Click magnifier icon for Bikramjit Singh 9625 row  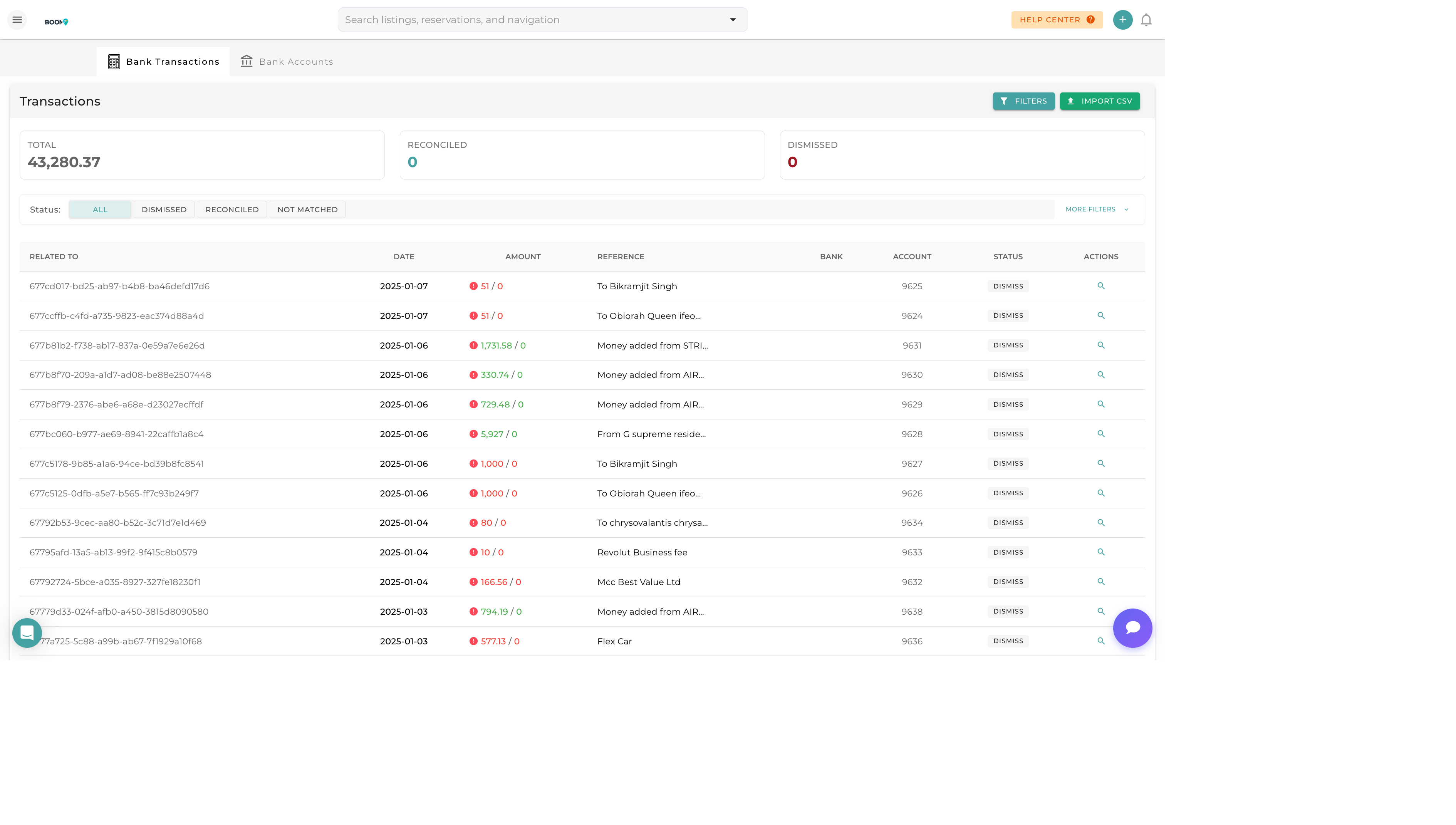coord(1100,286)
